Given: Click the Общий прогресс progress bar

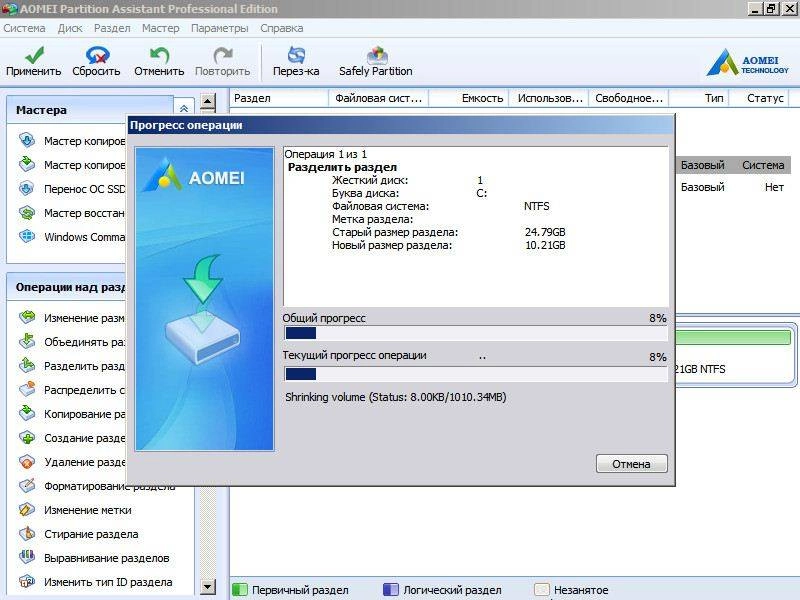Looking at the screenshot, I should (x=476, y=333).
